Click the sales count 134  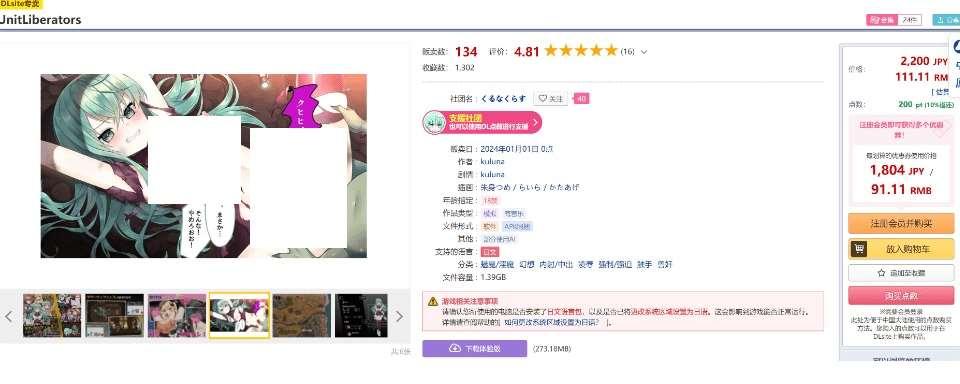tap(466, 51)
